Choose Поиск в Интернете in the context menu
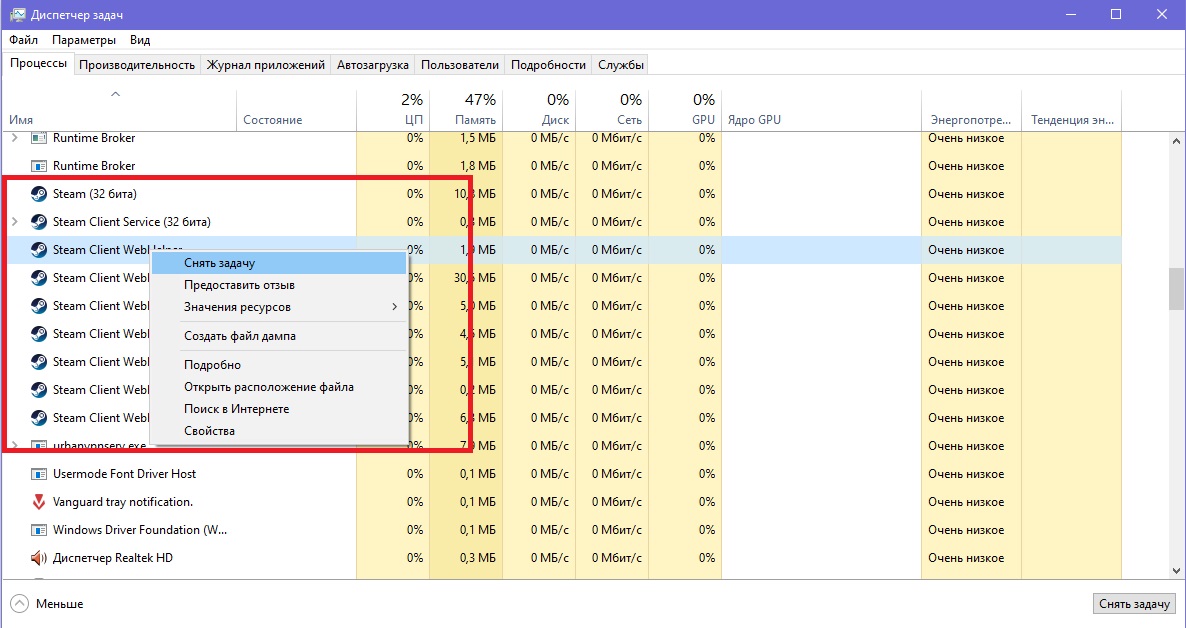The height and width of the screenshot is (628, 1186). click(279, 409)
